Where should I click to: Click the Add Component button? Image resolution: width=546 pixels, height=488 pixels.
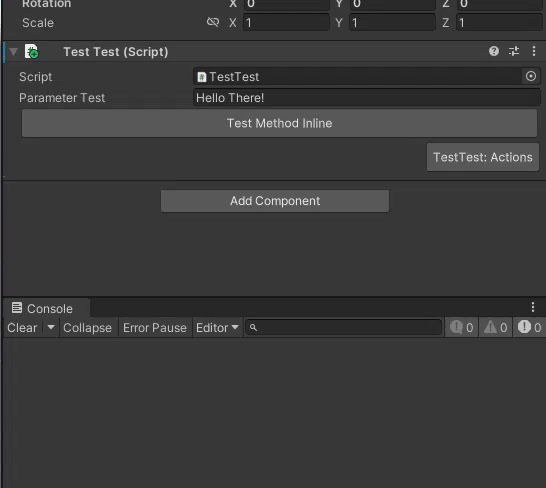pyautogui.click(x=275, y=201)
